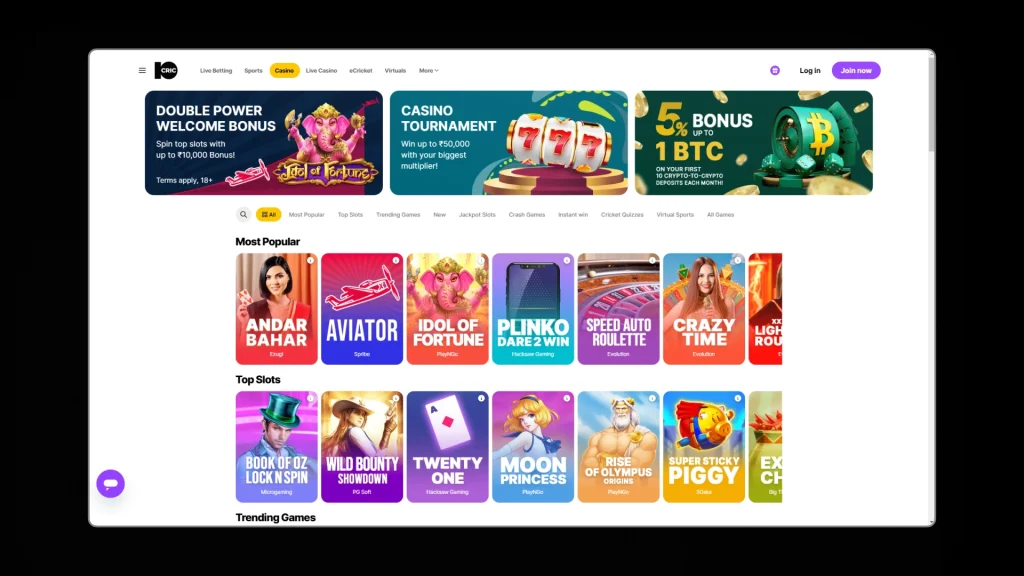Select the Casino navigation tab
This screenshot has height=576, width=1024.
[284, 71]
